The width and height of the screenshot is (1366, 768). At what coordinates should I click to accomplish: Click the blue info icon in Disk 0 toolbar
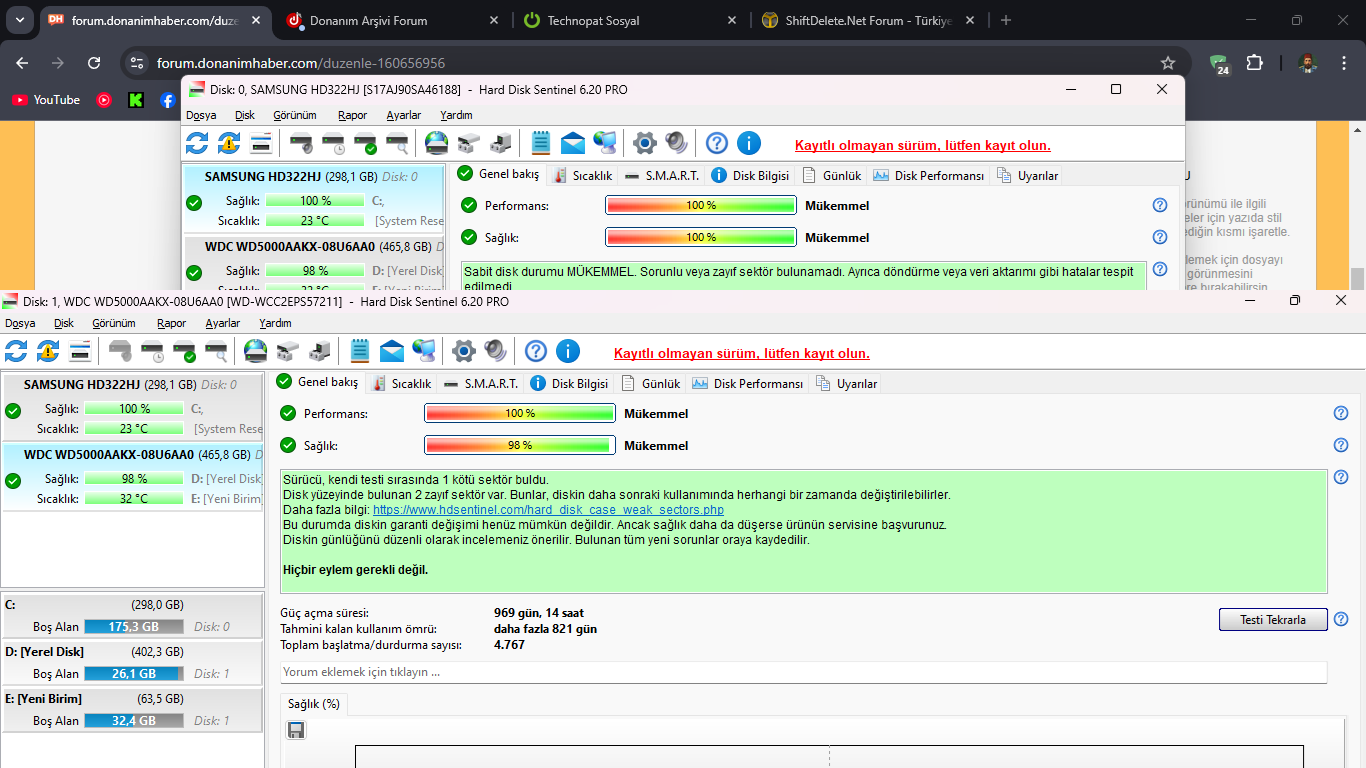coord(749,143)
